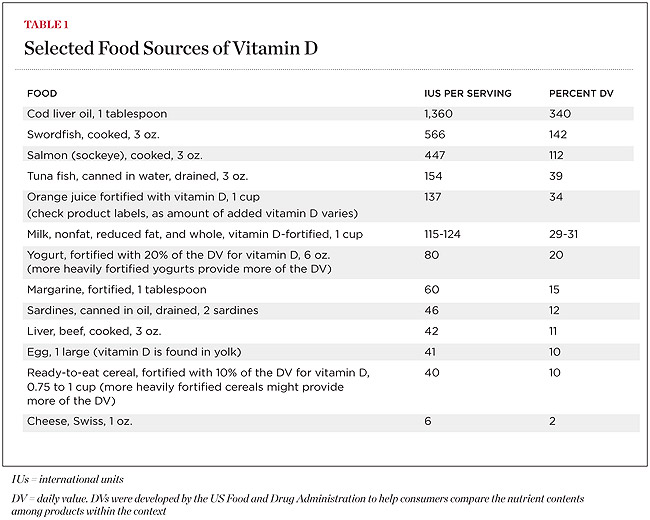650x520 pixels.
Task: Select the "PERCENT DV" column header
Action: 579,93
